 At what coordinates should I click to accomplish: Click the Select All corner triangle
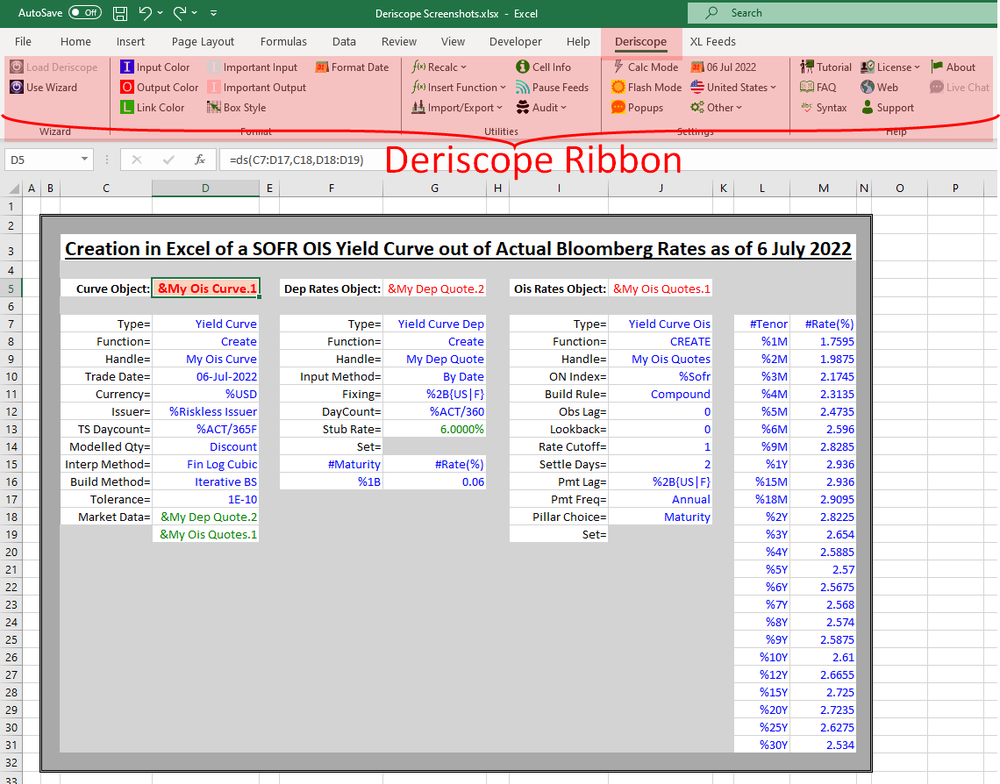tap(13, 188)
